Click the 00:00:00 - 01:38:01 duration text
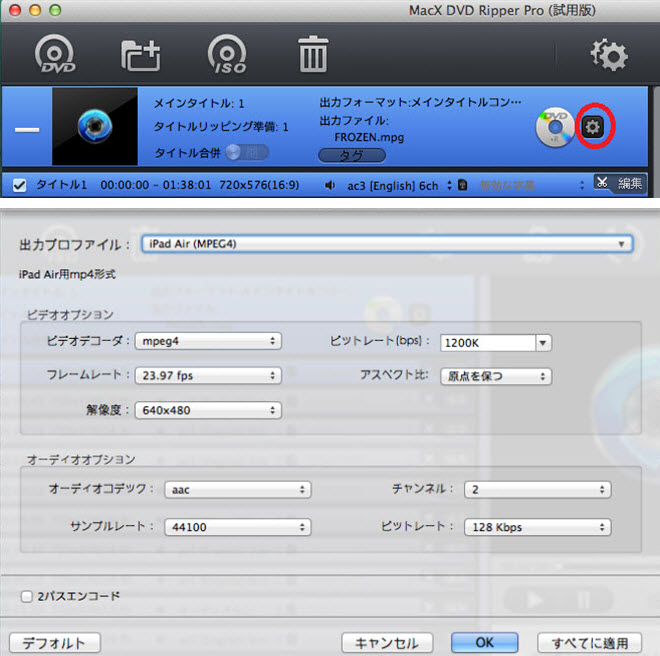The width and height of the screenshot is (660, 656). click(x=156, y=185)
